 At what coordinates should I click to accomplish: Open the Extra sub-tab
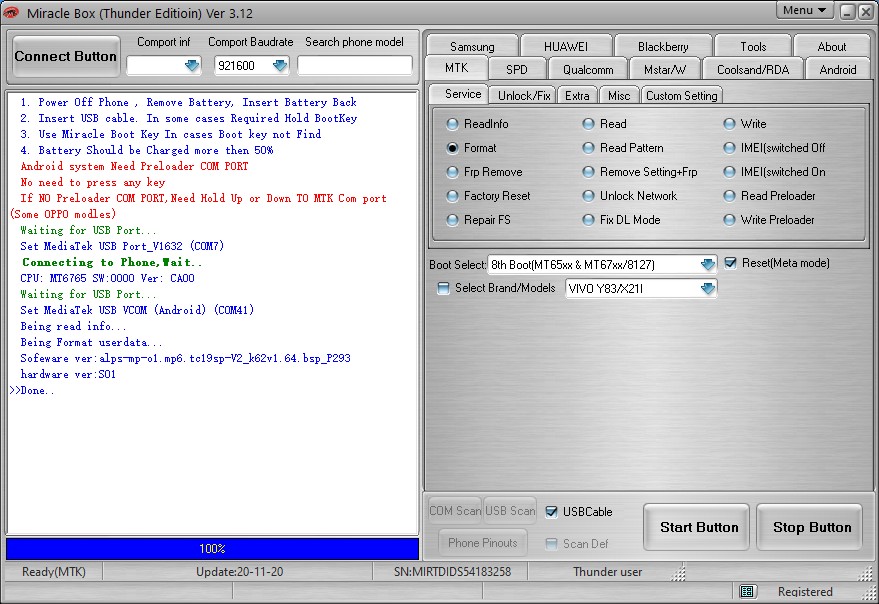577,95
